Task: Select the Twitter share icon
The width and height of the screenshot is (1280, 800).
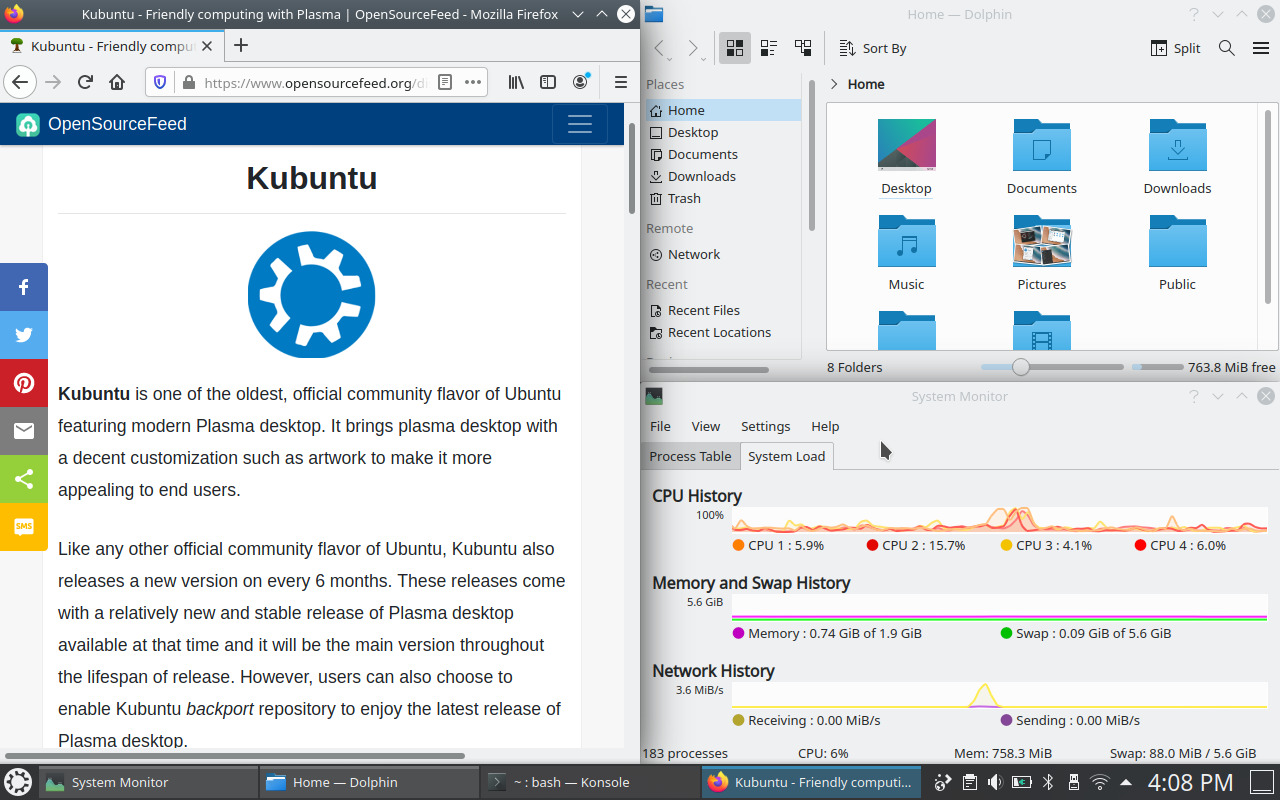Action: pyautogui.click(x=24, y=335)
